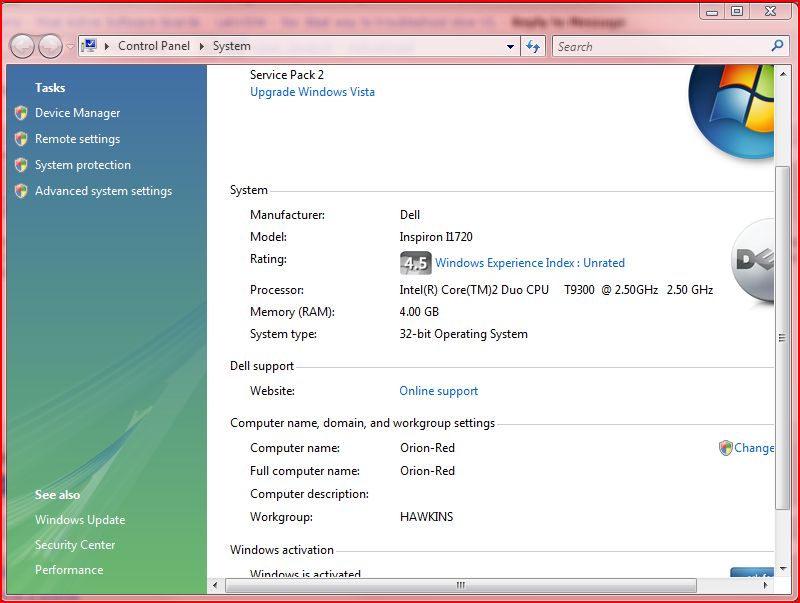The width and height of the screenshot is (800, 603).
Task: Click the 4.5 rating badge icon
Action: click(415, 263)
